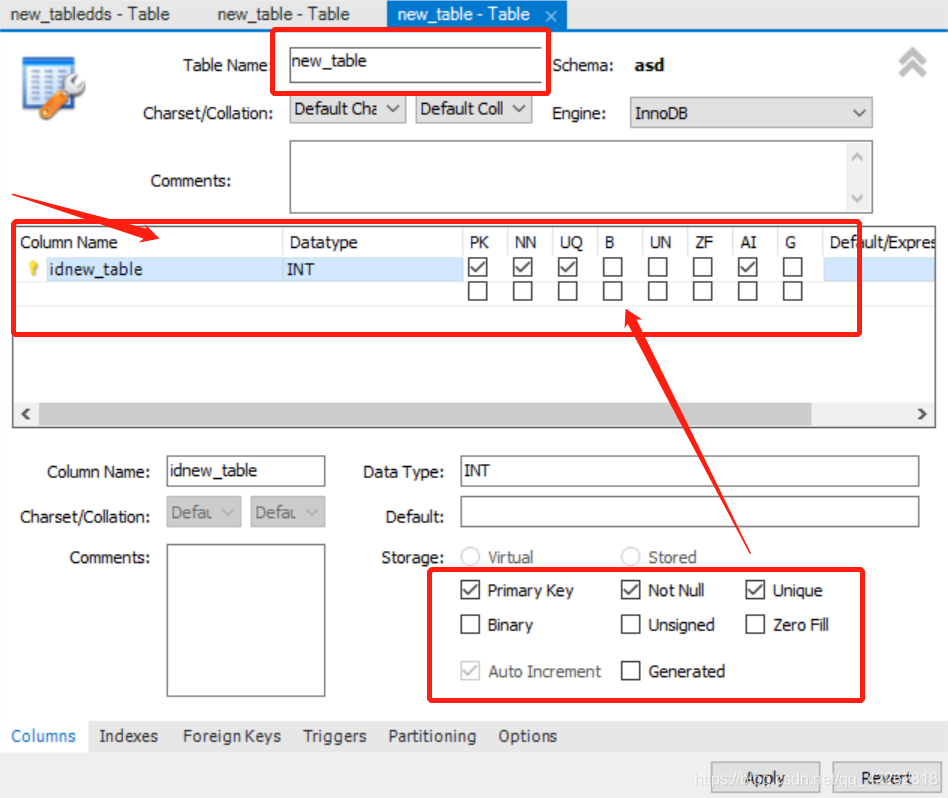Toggle the Generated checkbox
Viewport: 948px width, 798px height.
pos(631,671)
